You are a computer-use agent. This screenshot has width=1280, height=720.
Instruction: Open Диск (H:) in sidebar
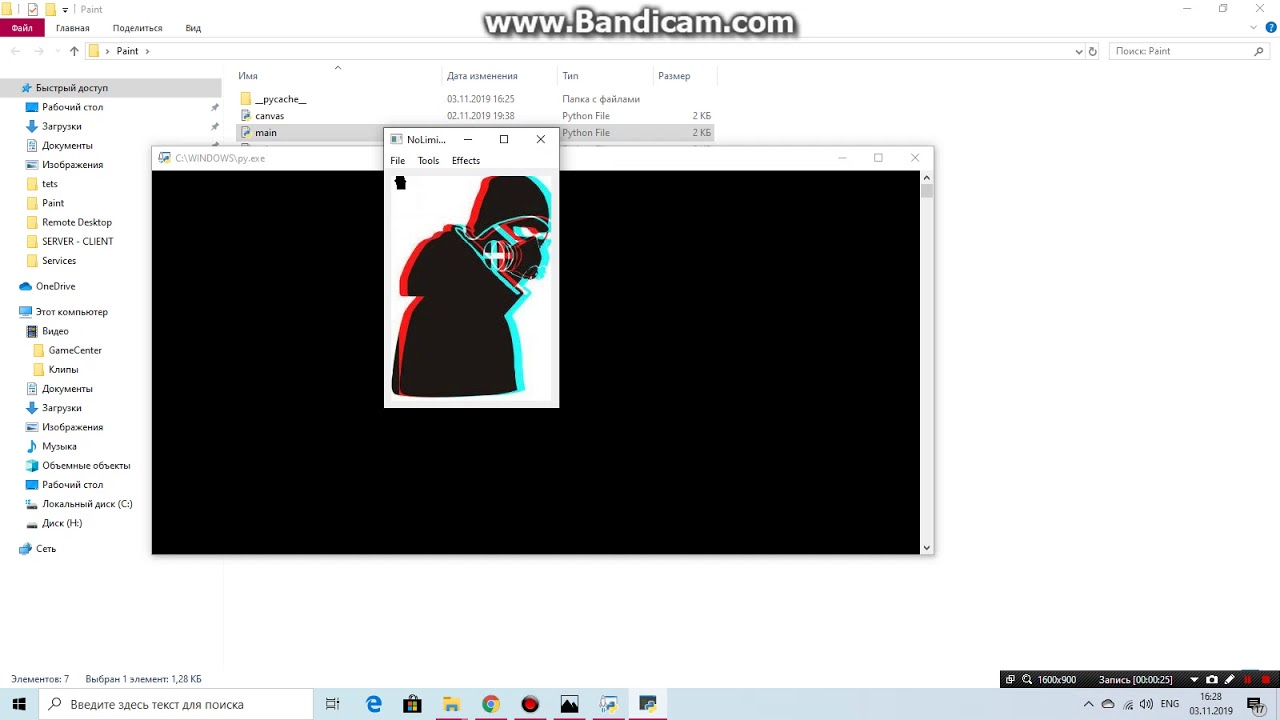pos(62,524)
